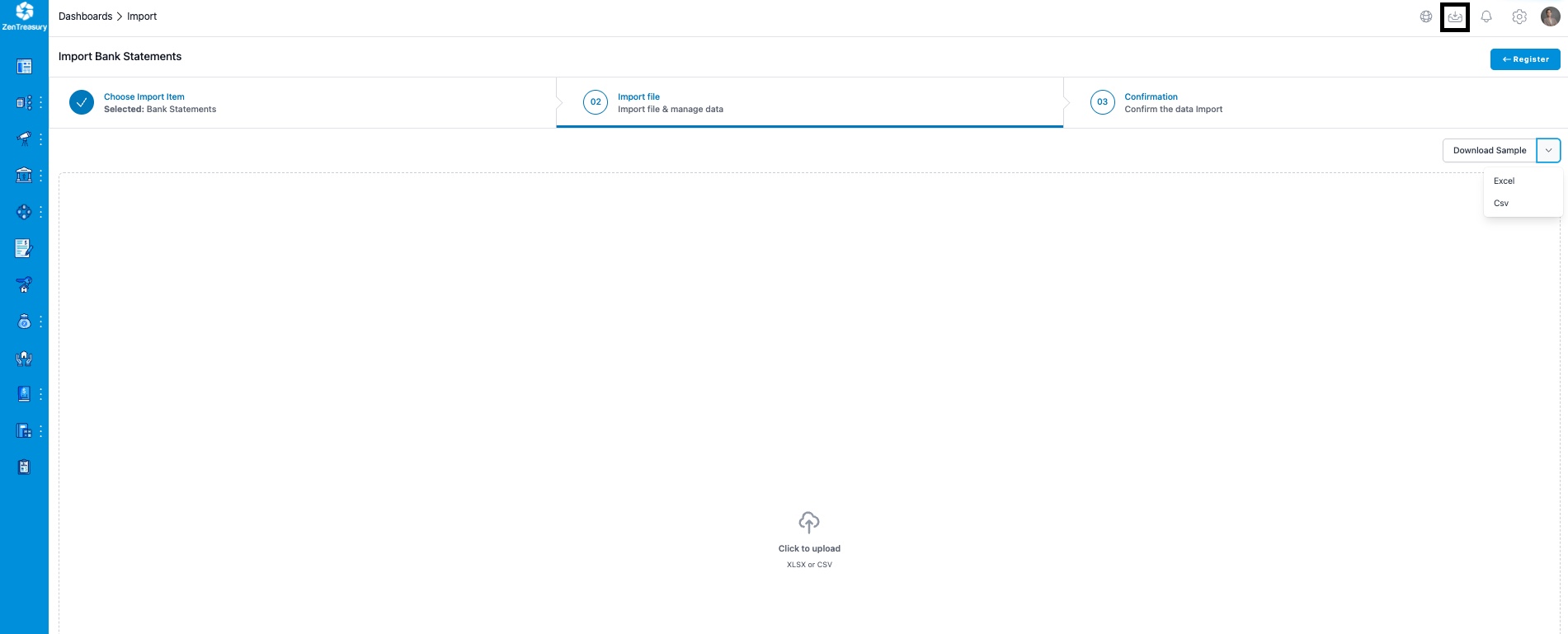The image size is (1568, 634).
Task: Click the Register button
Action: (x=1525, y=59)
